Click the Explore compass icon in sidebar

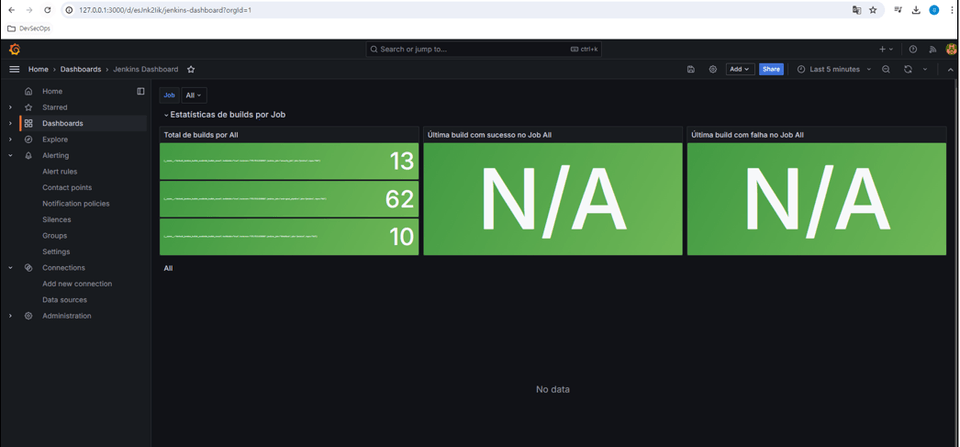(28, 140)
